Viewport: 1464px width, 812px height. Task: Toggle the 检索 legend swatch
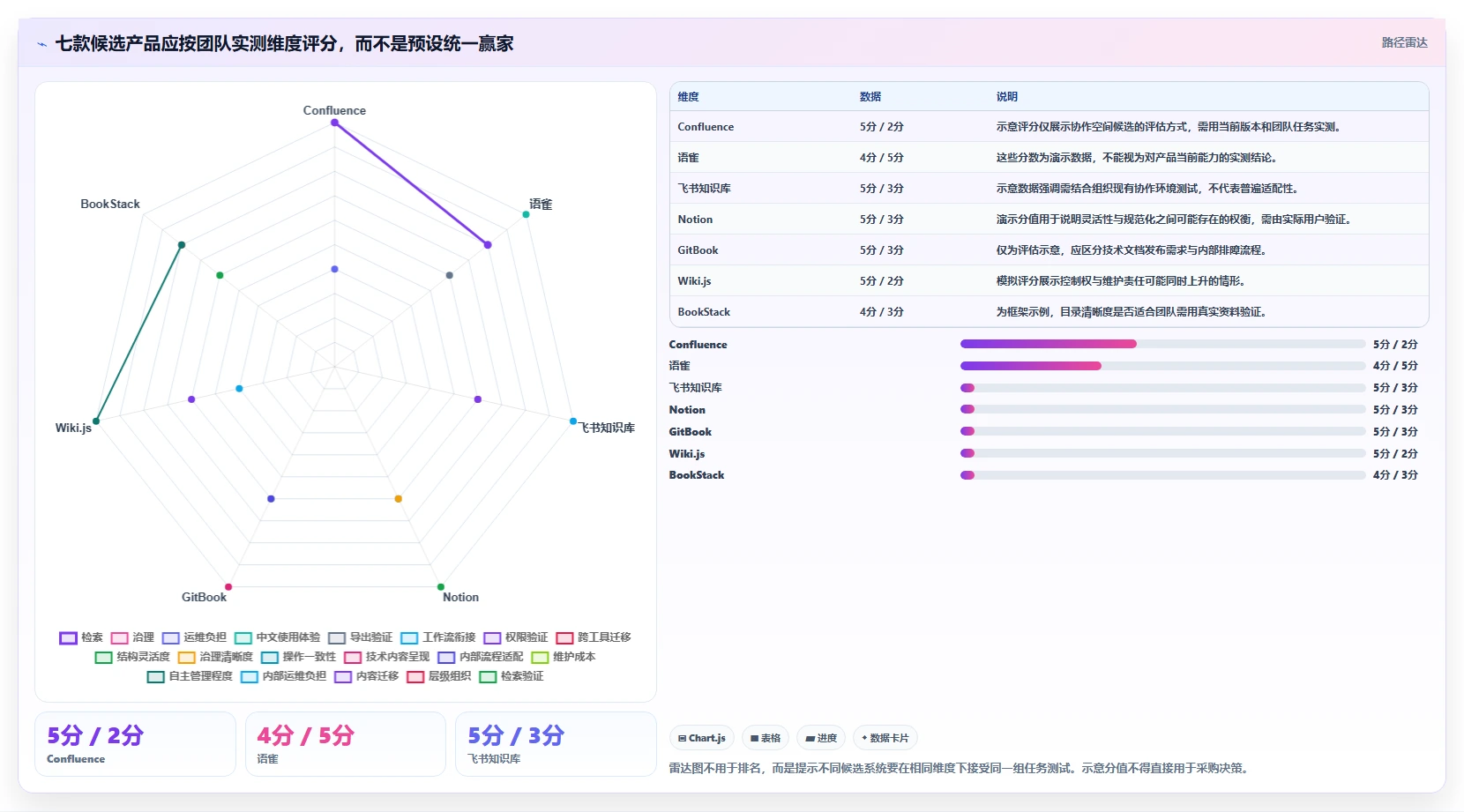point(68,637)
